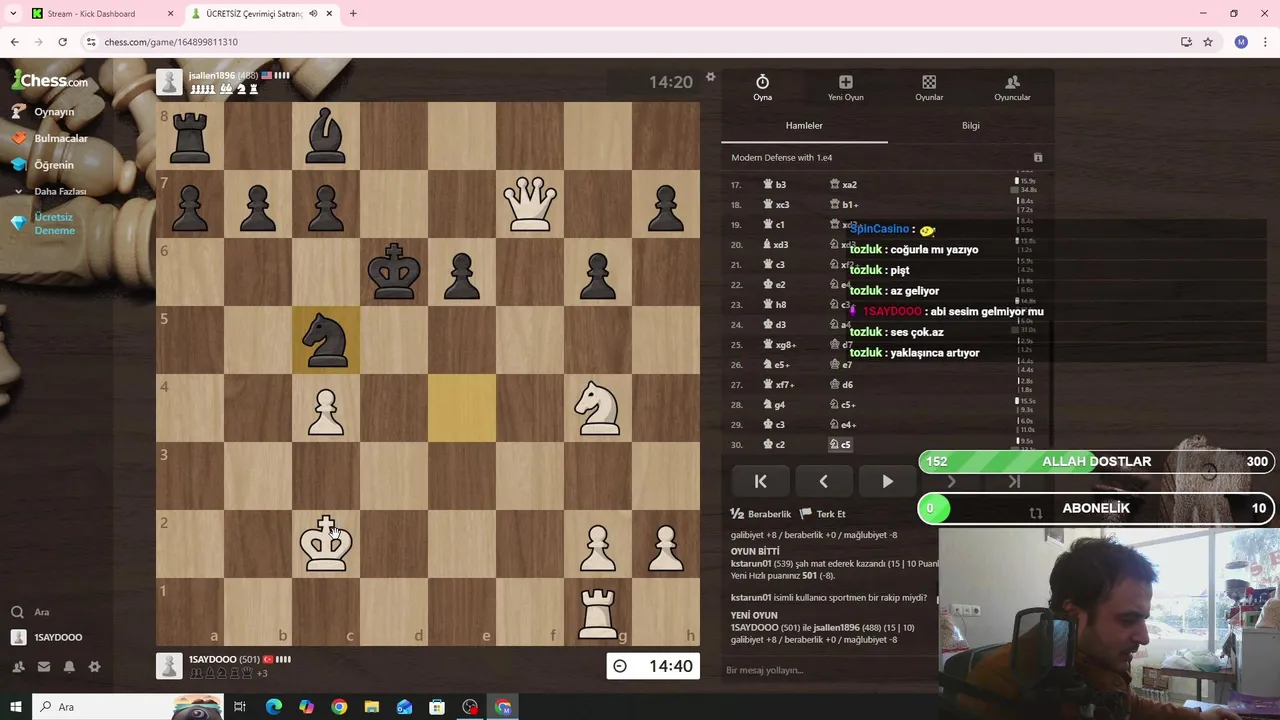The height and width of the screenshot is (720, 1280).
Task: Offer a draw with Beraberlik
Action: (x=761, y=514)
